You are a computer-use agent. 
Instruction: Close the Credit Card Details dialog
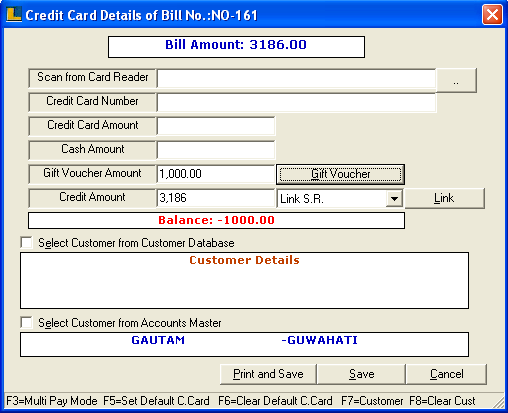(x=492, y=15)
